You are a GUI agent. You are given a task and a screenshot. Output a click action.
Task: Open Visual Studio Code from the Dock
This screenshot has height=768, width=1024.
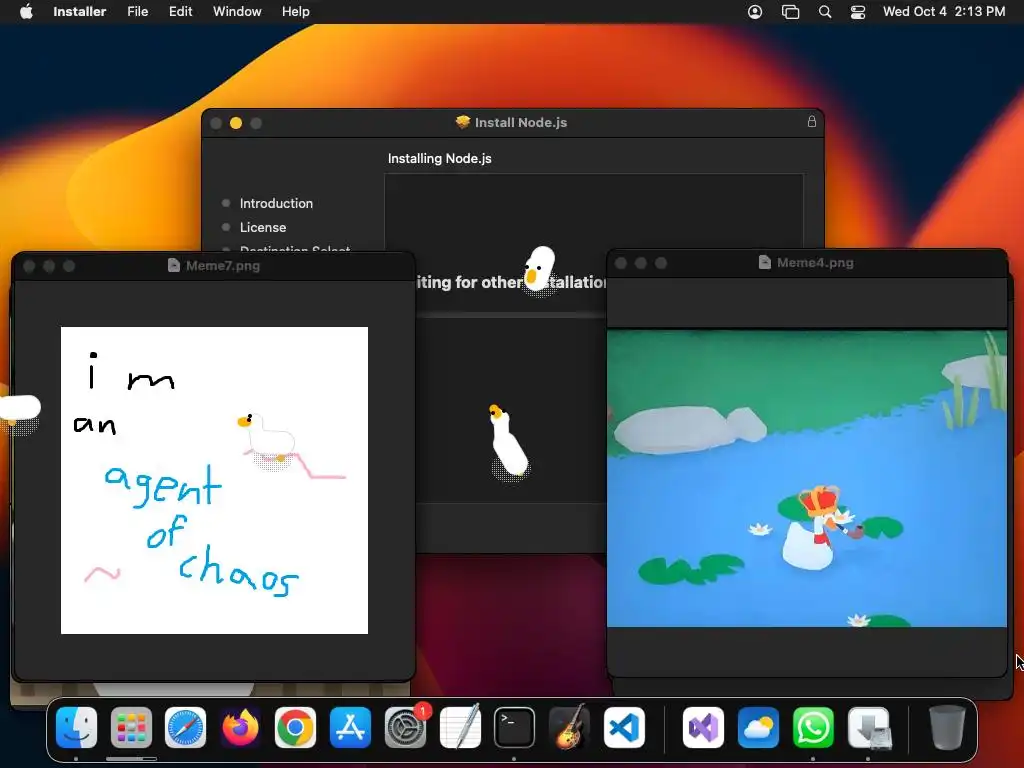coord(624,727)
